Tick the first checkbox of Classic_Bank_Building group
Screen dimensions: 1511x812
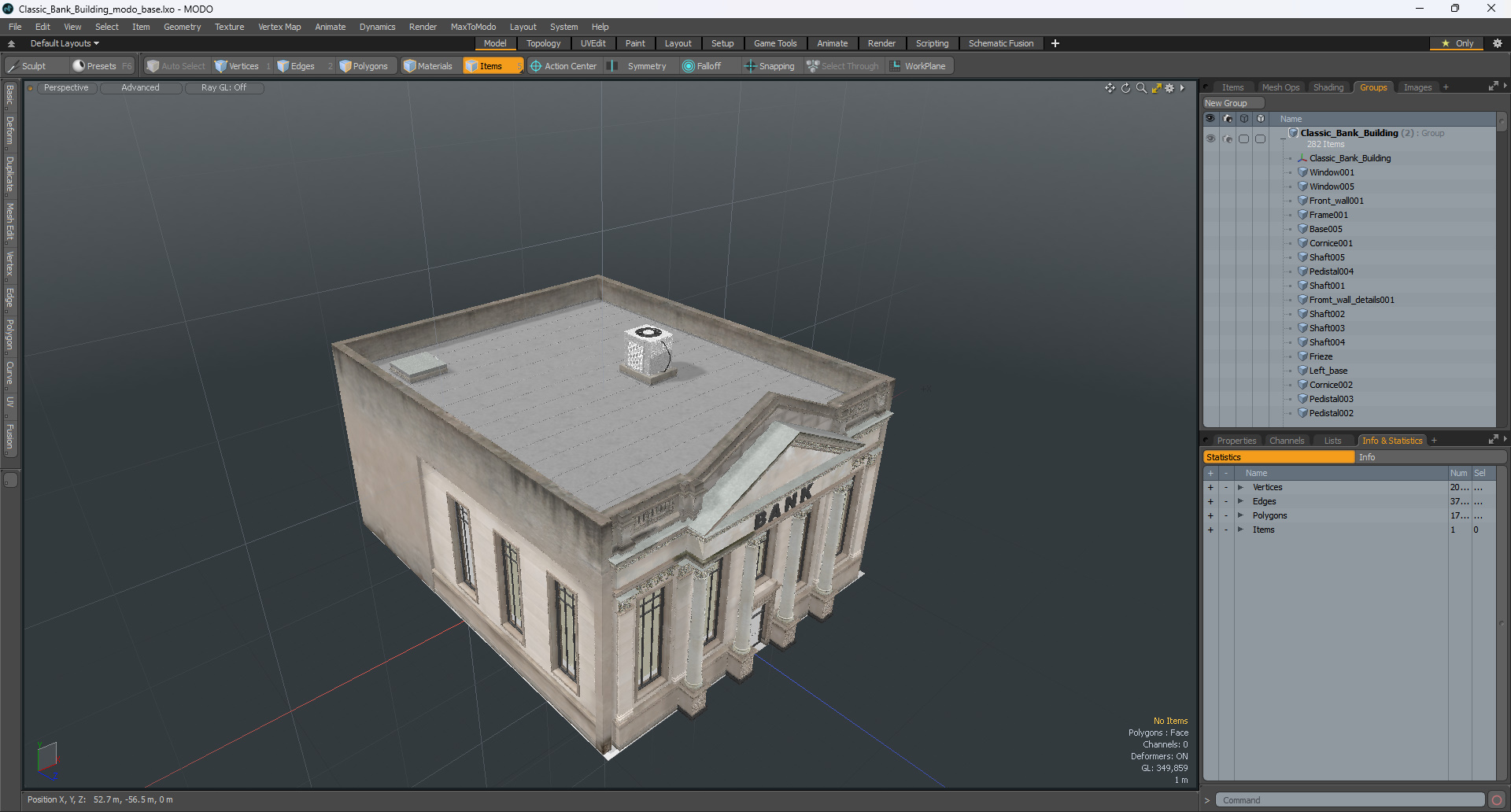click(x=1244, y=138)
